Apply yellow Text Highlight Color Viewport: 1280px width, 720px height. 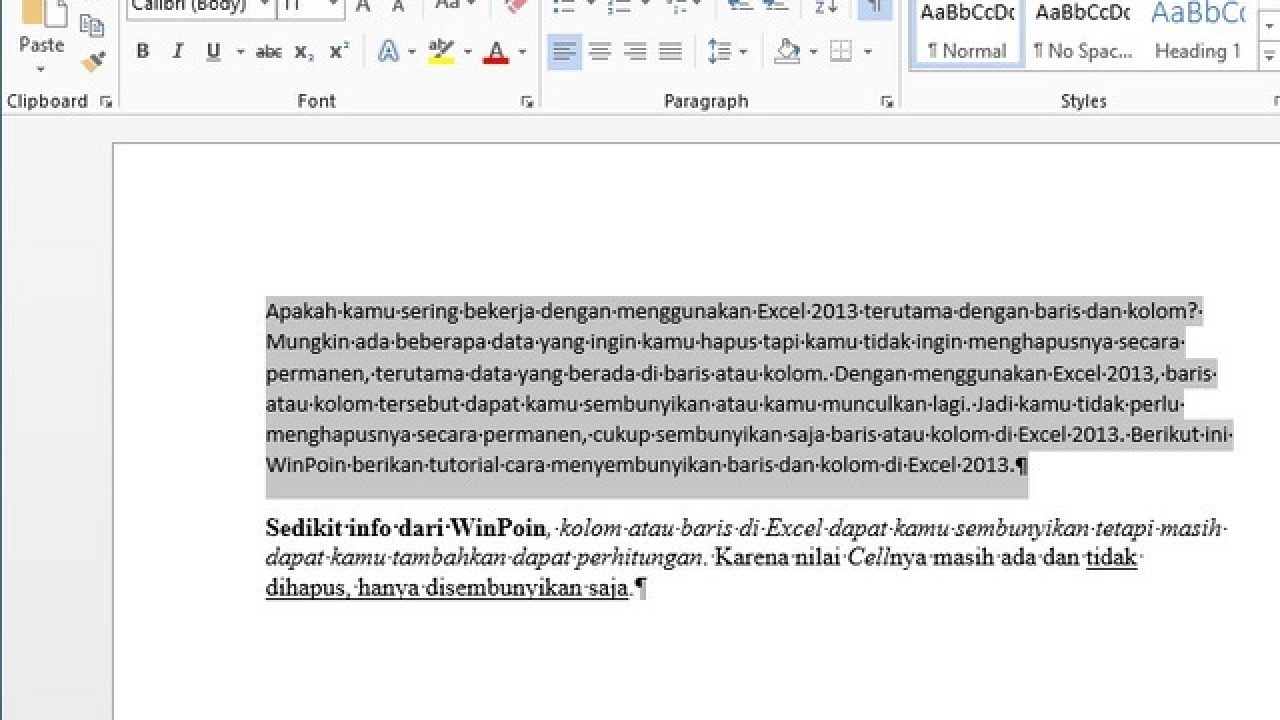(x=440, y=52)
